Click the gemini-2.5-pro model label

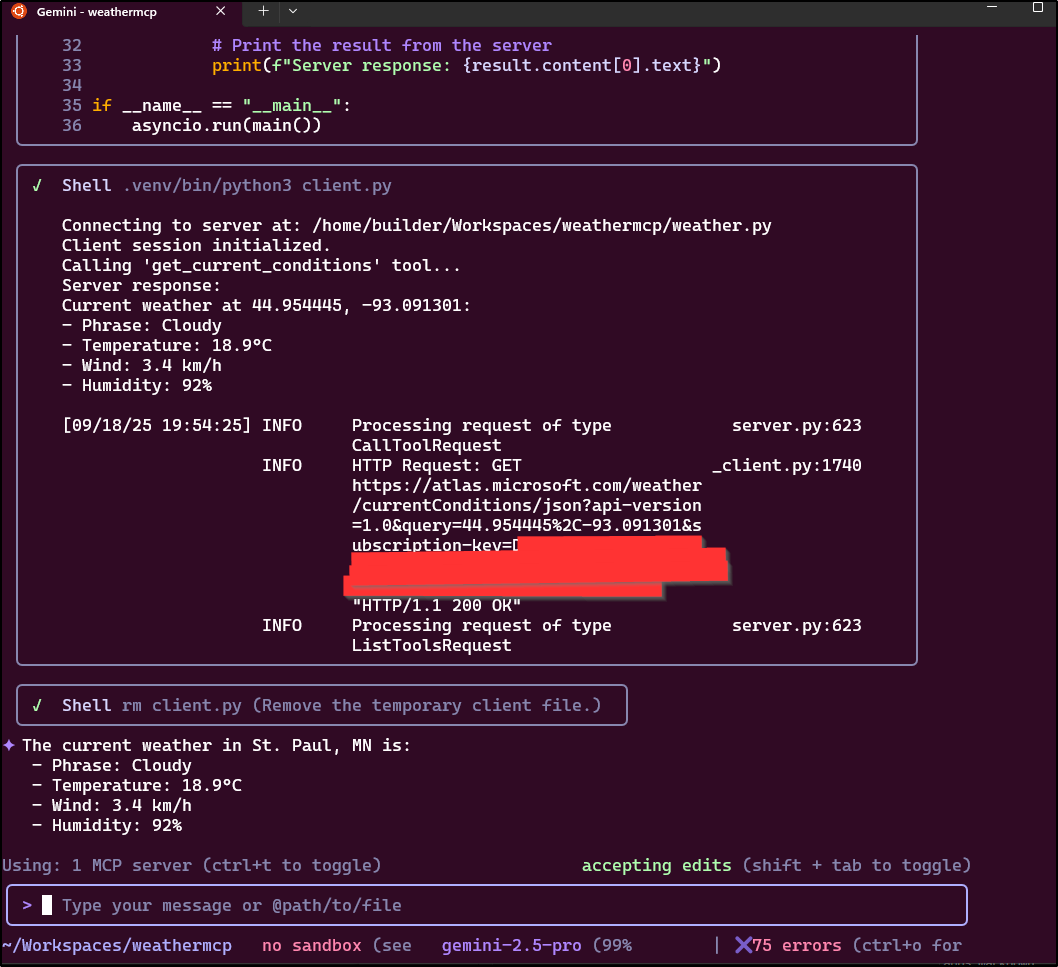[x=511, y=945]
